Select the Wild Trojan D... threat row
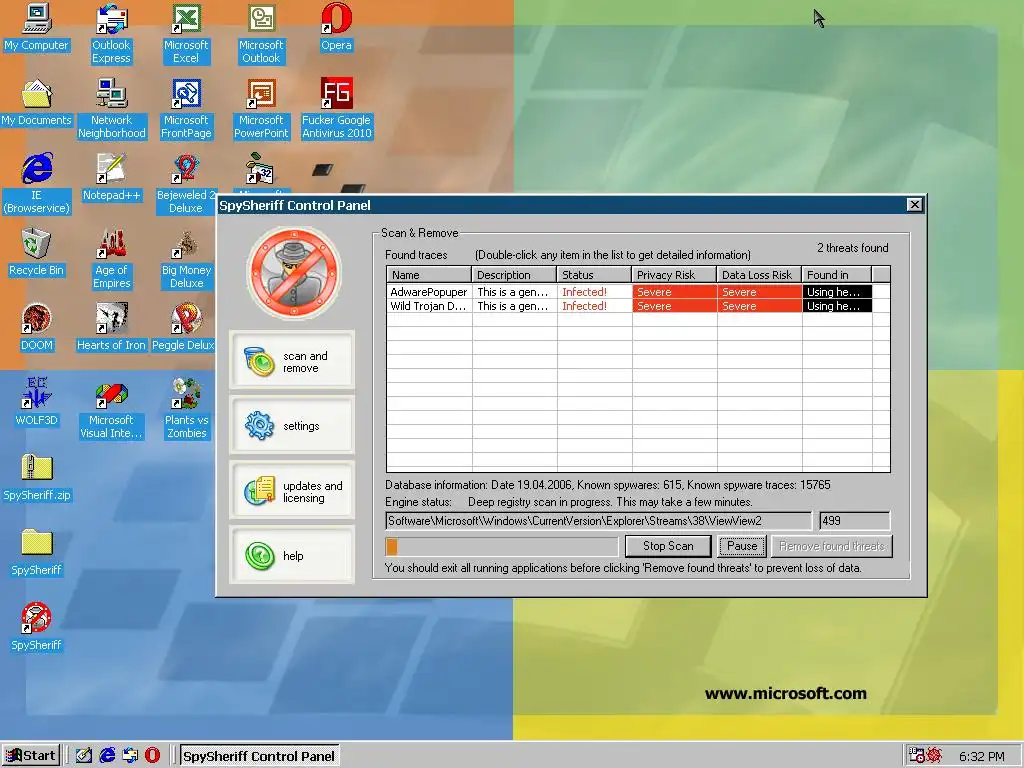Image resolution: width=1024 pixels, height=768 pixels. point(638,306)
